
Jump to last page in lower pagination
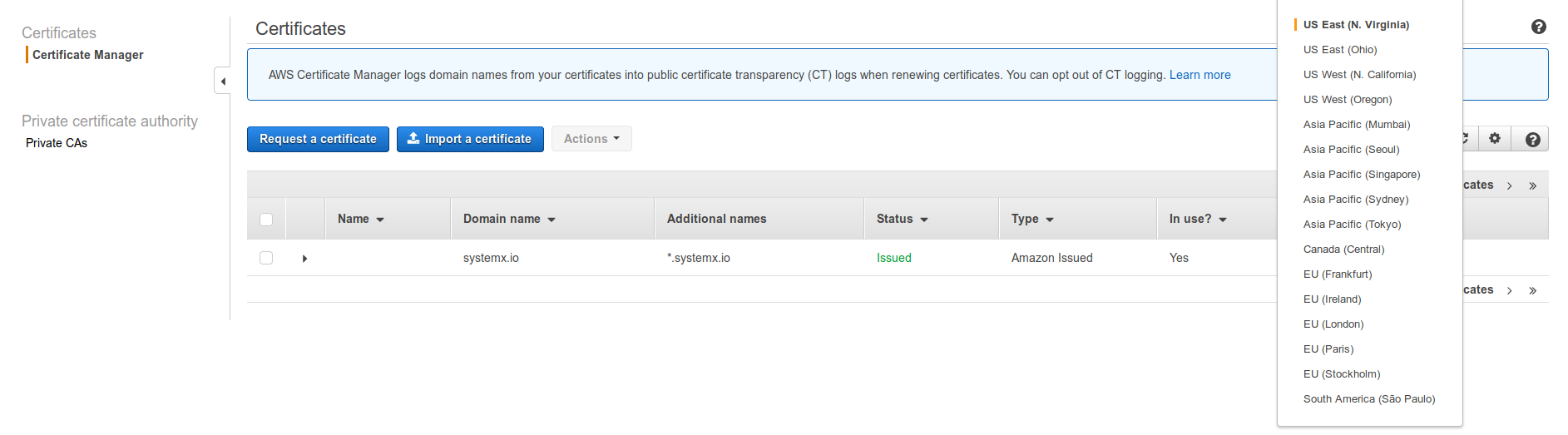(1532, 290)
